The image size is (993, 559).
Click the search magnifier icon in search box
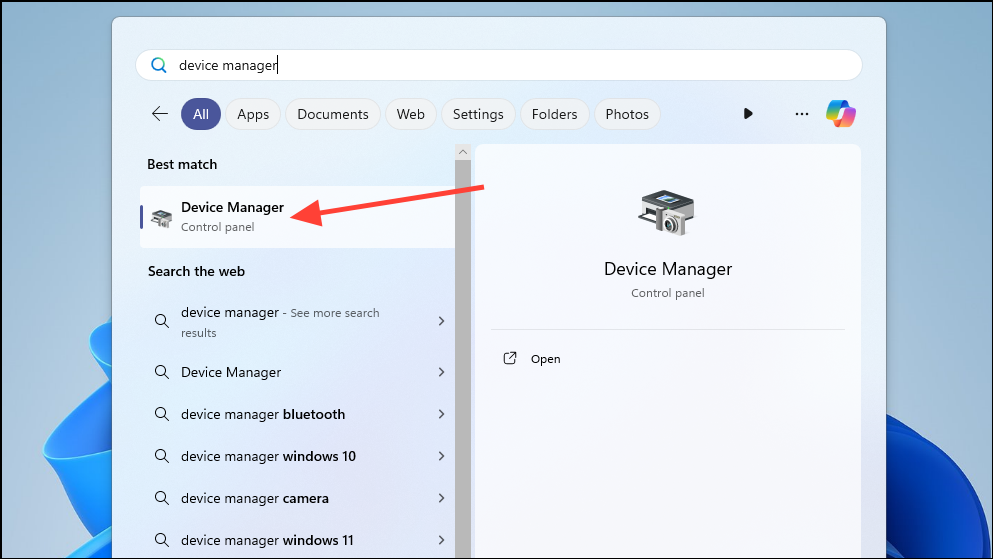point(158,65)
